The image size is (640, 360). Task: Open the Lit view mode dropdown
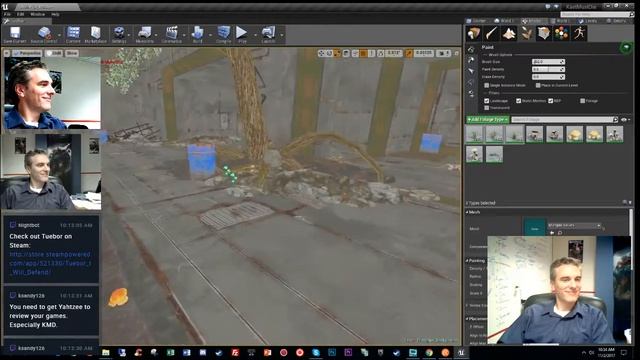54,53
